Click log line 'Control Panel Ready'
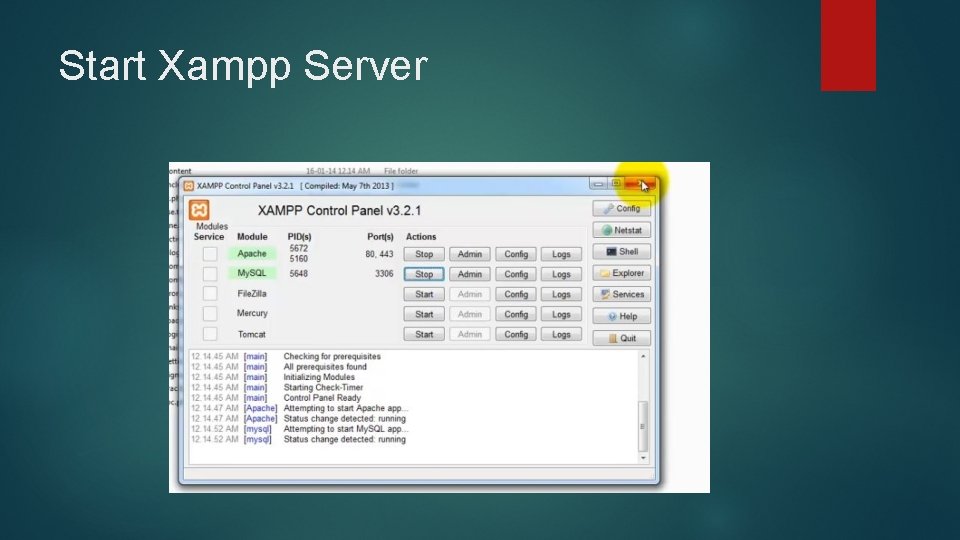The height and width of the screenshot is (540, 960). (322, 398)
